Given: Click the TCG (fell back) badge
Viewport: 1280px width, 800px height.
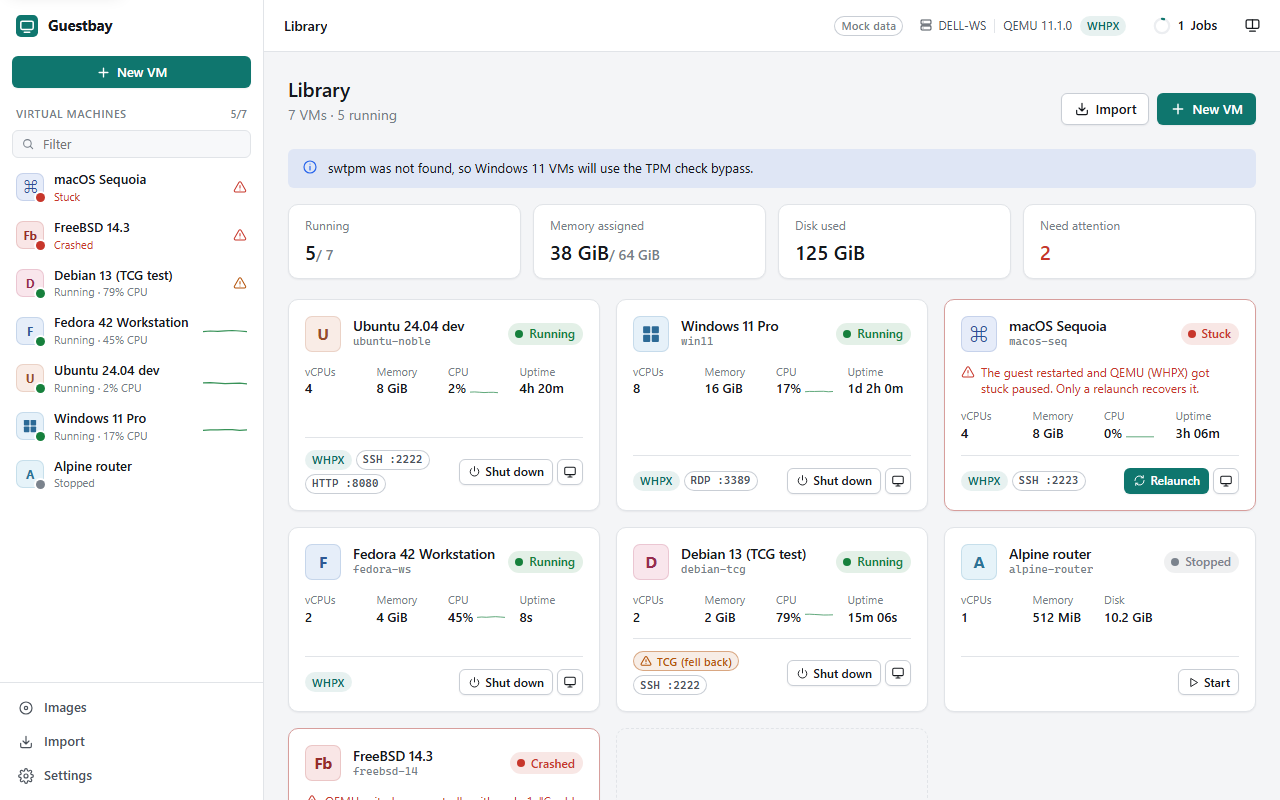Looking at the screenshot, I should (x=686, y=661).
